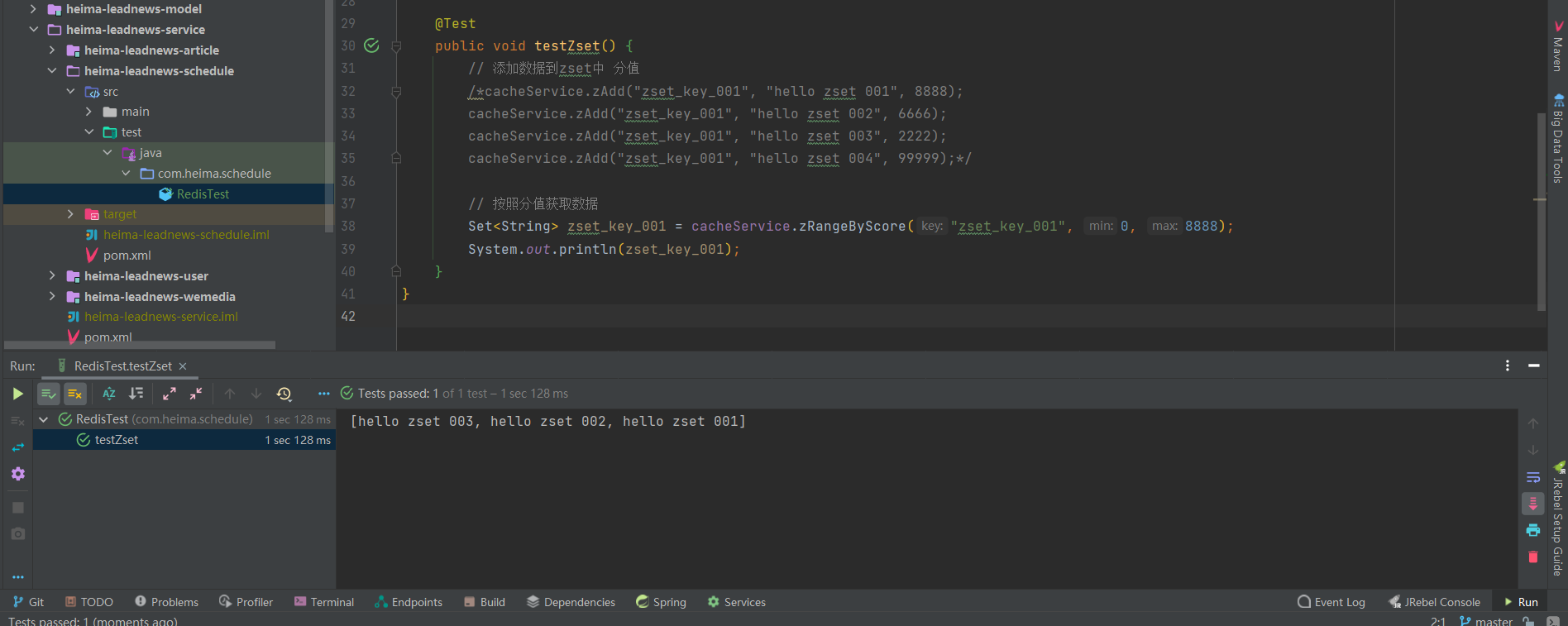The height and width of the screenshot is (626, 1568).
Task: Open the Dependencies tool window
Action: point(571,602)
